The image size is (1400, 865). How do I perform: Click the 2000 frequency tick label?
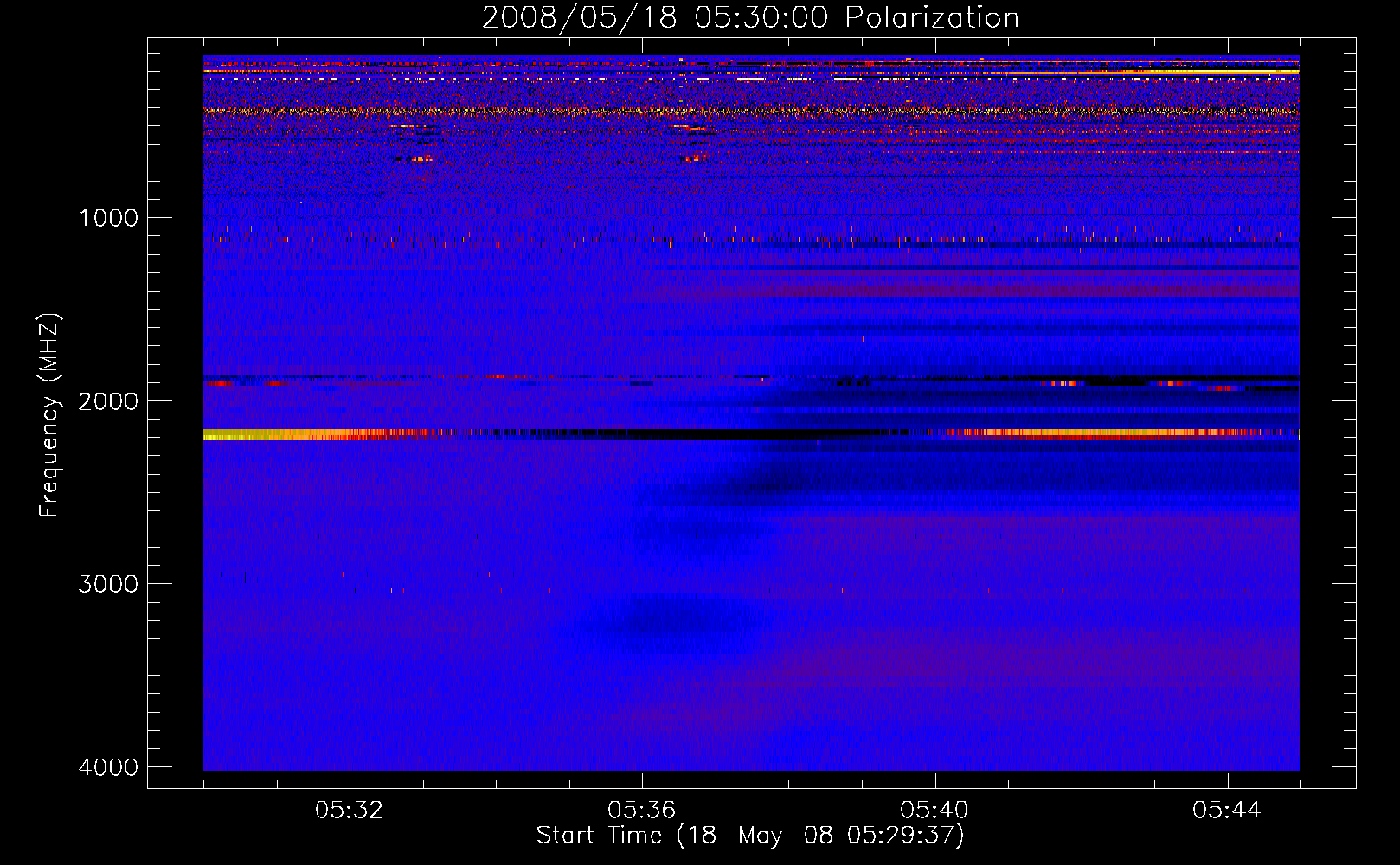click(x=108, y=401)
